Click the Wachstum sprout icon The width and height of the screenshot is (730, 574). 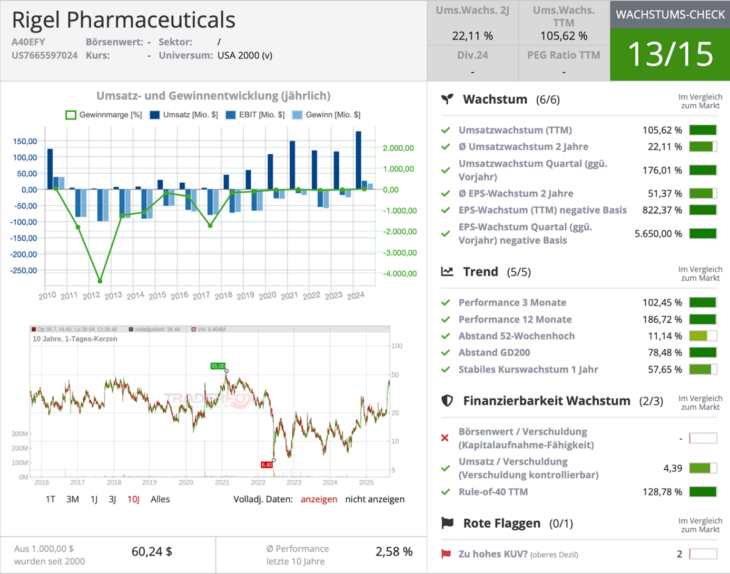click(x=447, y=99)
